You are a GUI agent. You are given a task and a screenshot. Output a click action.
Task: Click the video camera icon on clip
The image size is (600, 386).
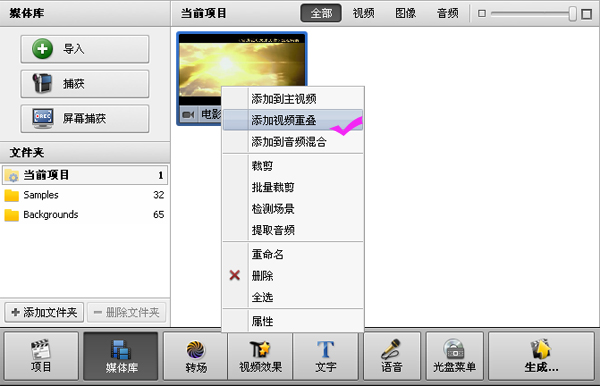click(x=188, y=114)
